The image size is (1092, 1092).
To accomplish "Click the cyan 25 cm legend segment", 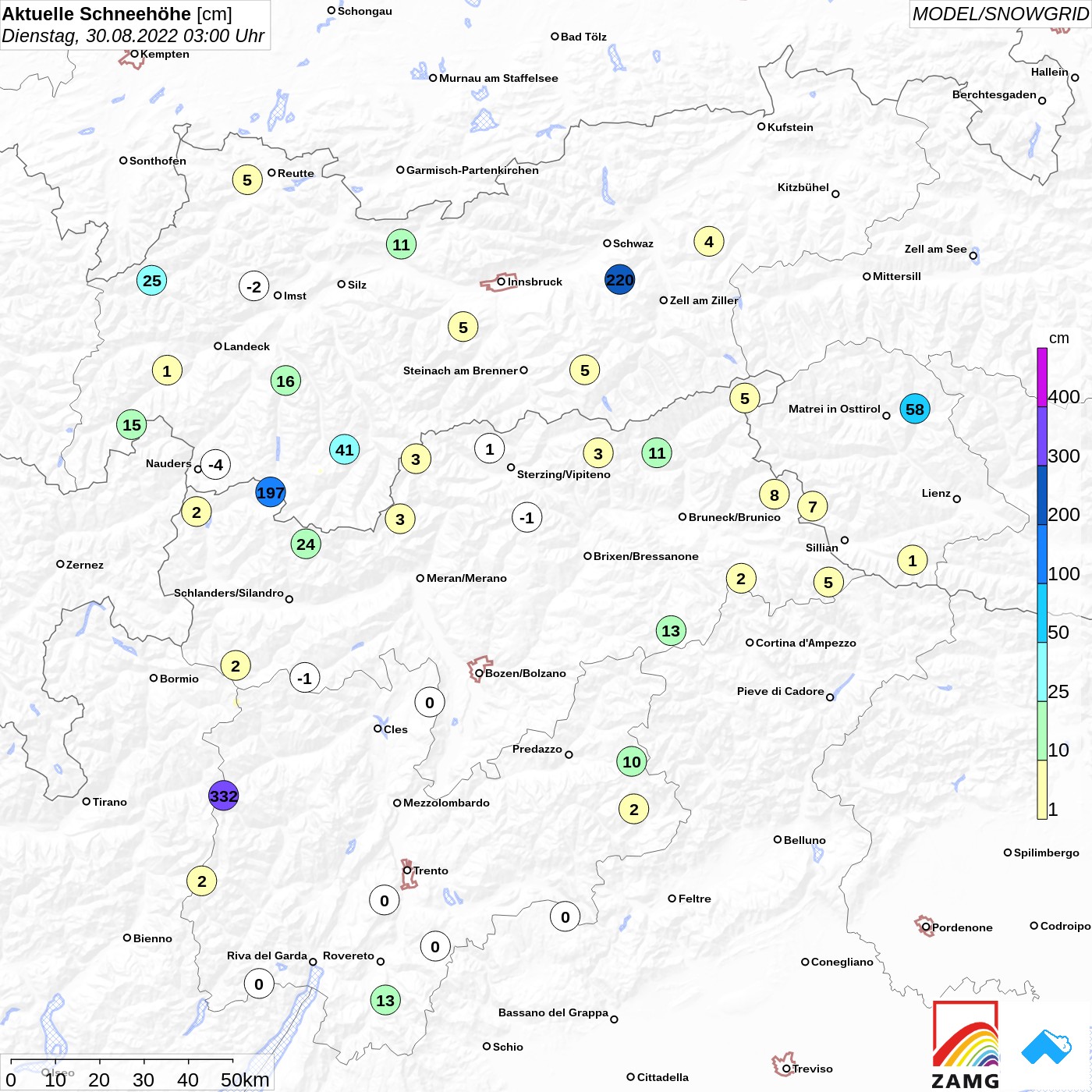I will point(1042,672).
